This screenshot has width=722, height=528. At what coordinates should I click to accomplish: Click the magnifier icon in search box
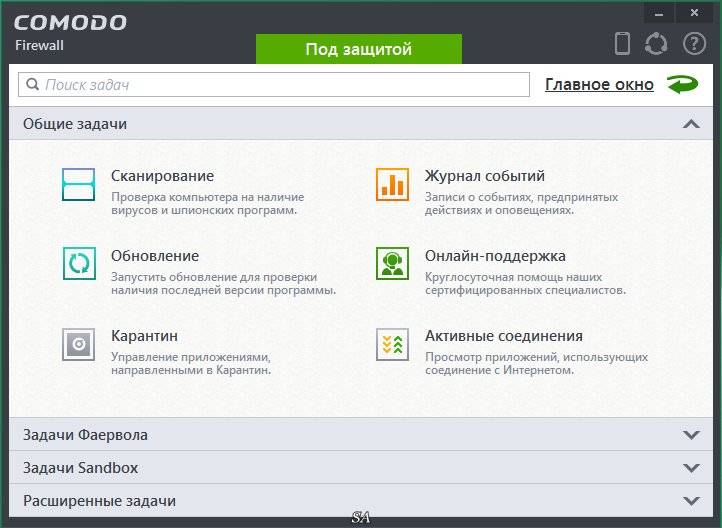(32, 84)
